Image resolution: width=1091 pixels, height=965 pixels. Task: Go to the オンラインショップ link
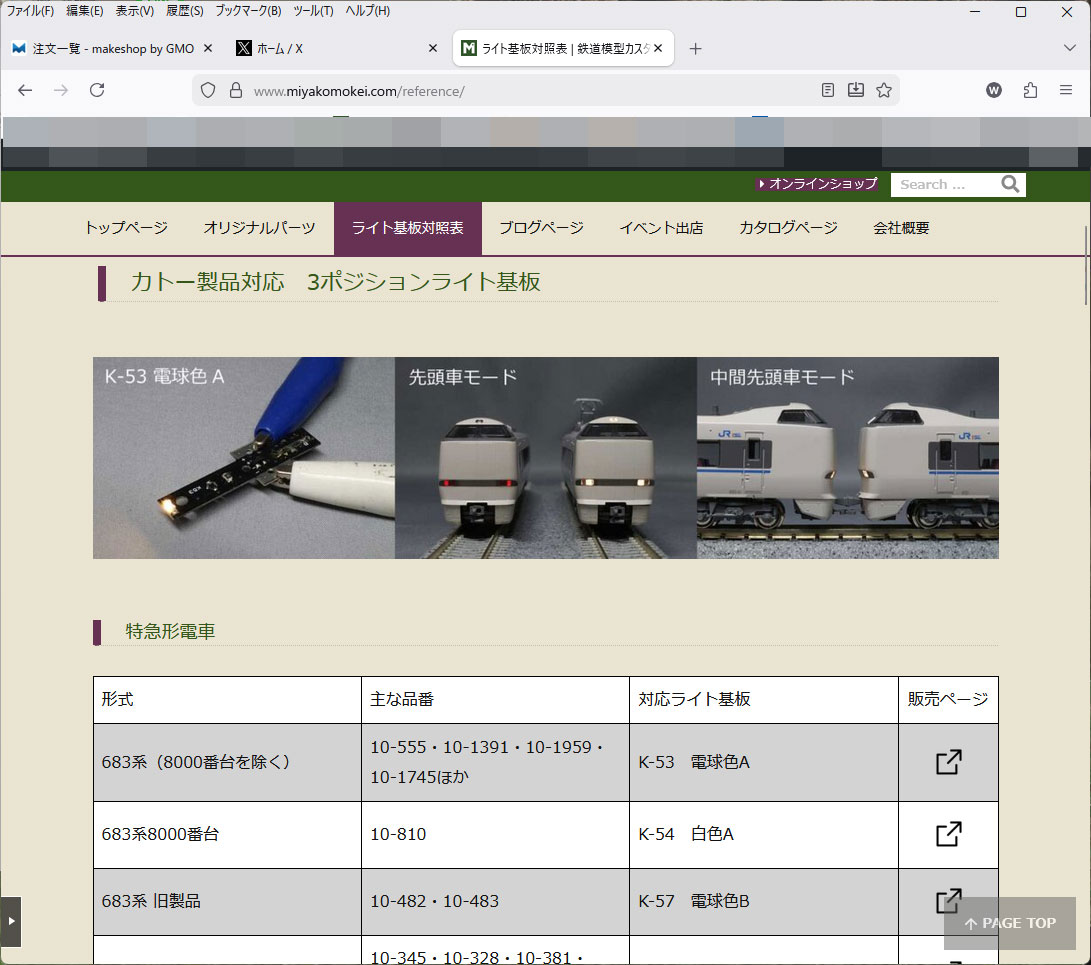(x=818, y=184)
